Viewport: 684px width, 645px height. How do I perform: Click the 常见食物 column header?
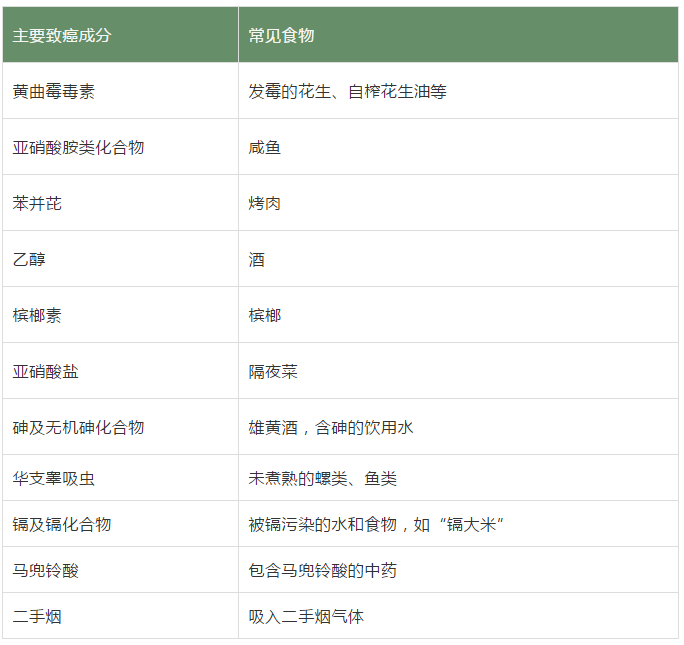click(282, 35)
